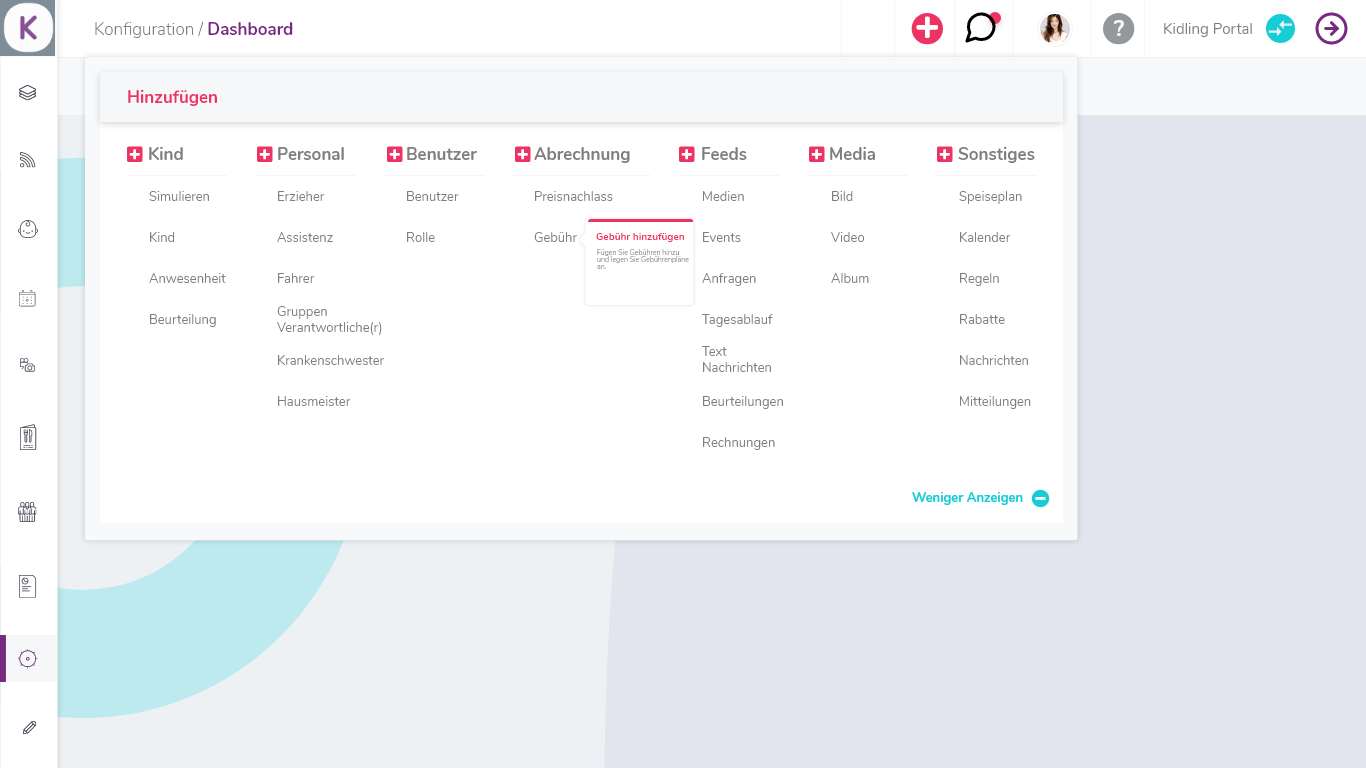The image size is (1366, 768).
Task: Open Preisnachlass under Abrechnung
Action: pyautogui.click(x=573, y=196)
